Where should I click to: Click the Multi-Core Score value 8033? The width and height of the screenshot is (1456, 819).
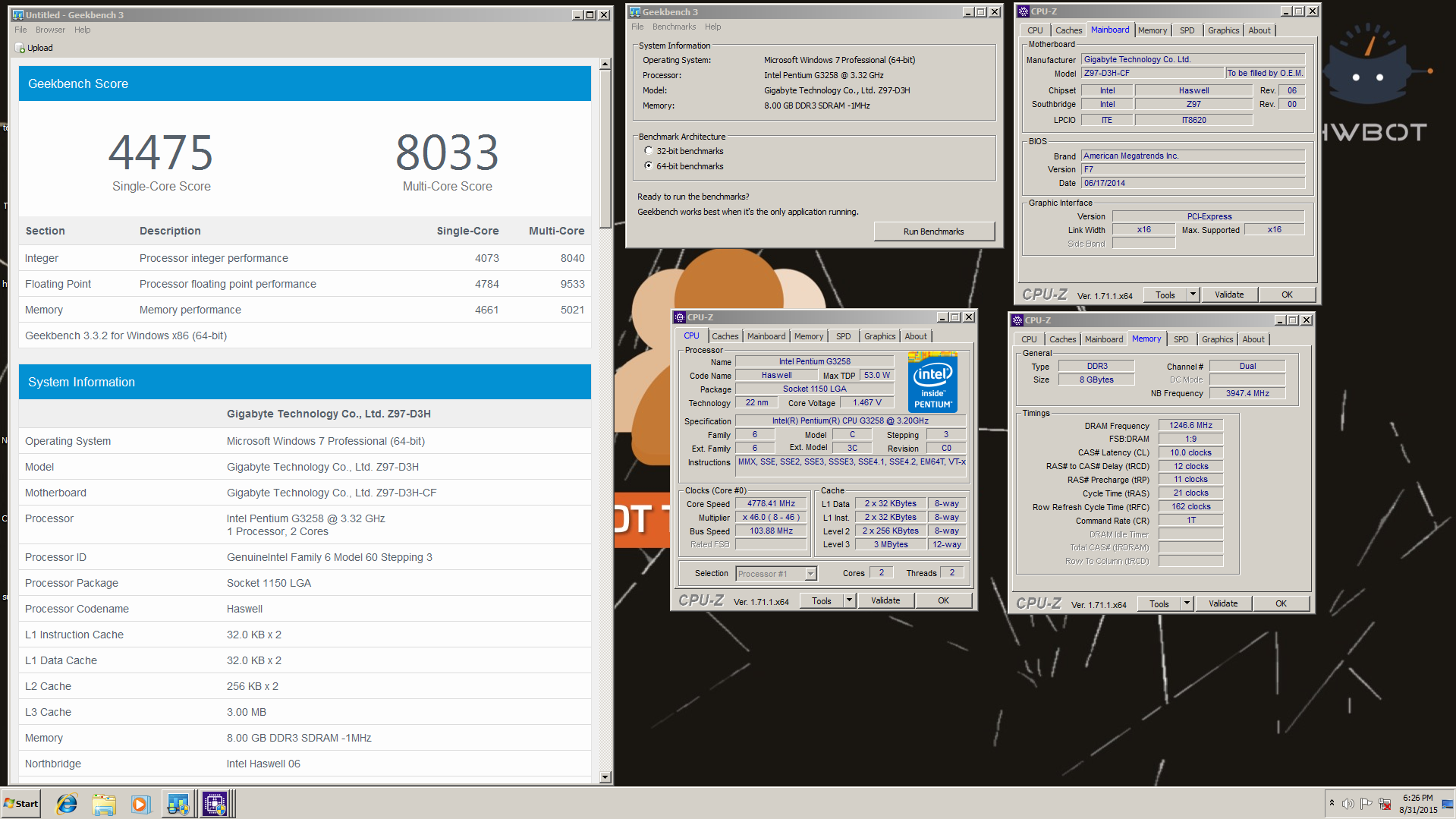point(448,153)
